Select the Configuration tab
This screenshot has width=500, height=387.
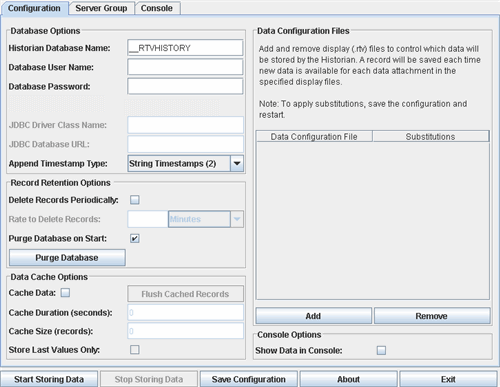pyautogui.click(x=34, y=8)
